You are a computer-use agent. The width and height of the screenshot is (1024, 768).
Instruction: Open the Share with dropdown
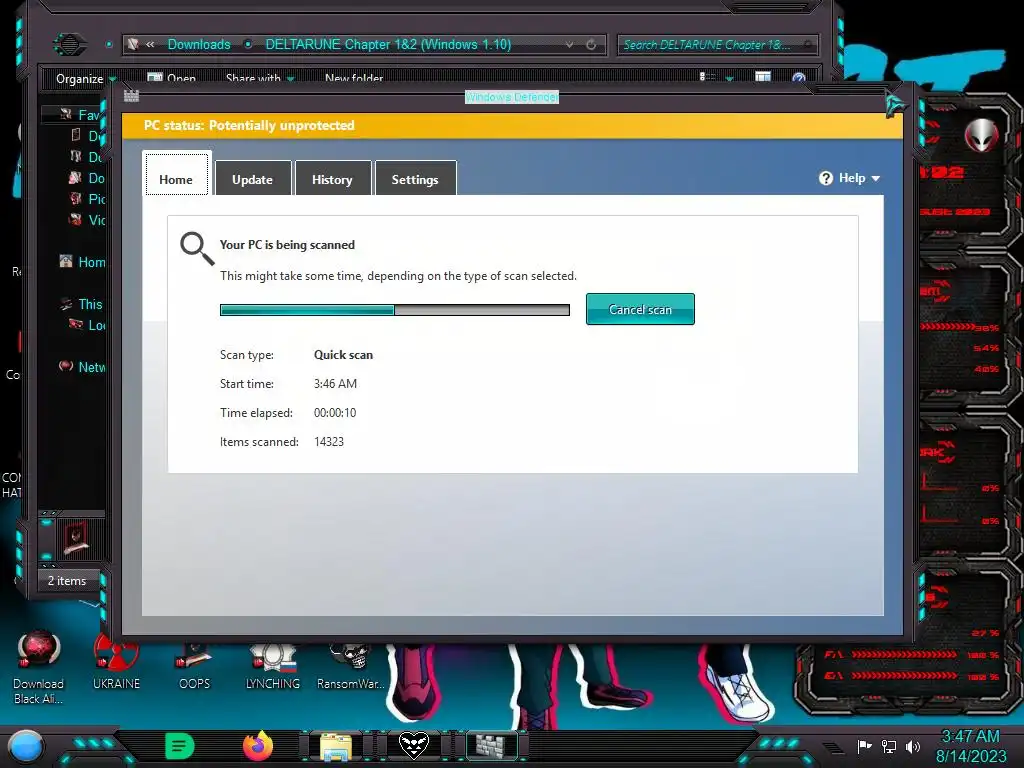pos(259,78)
